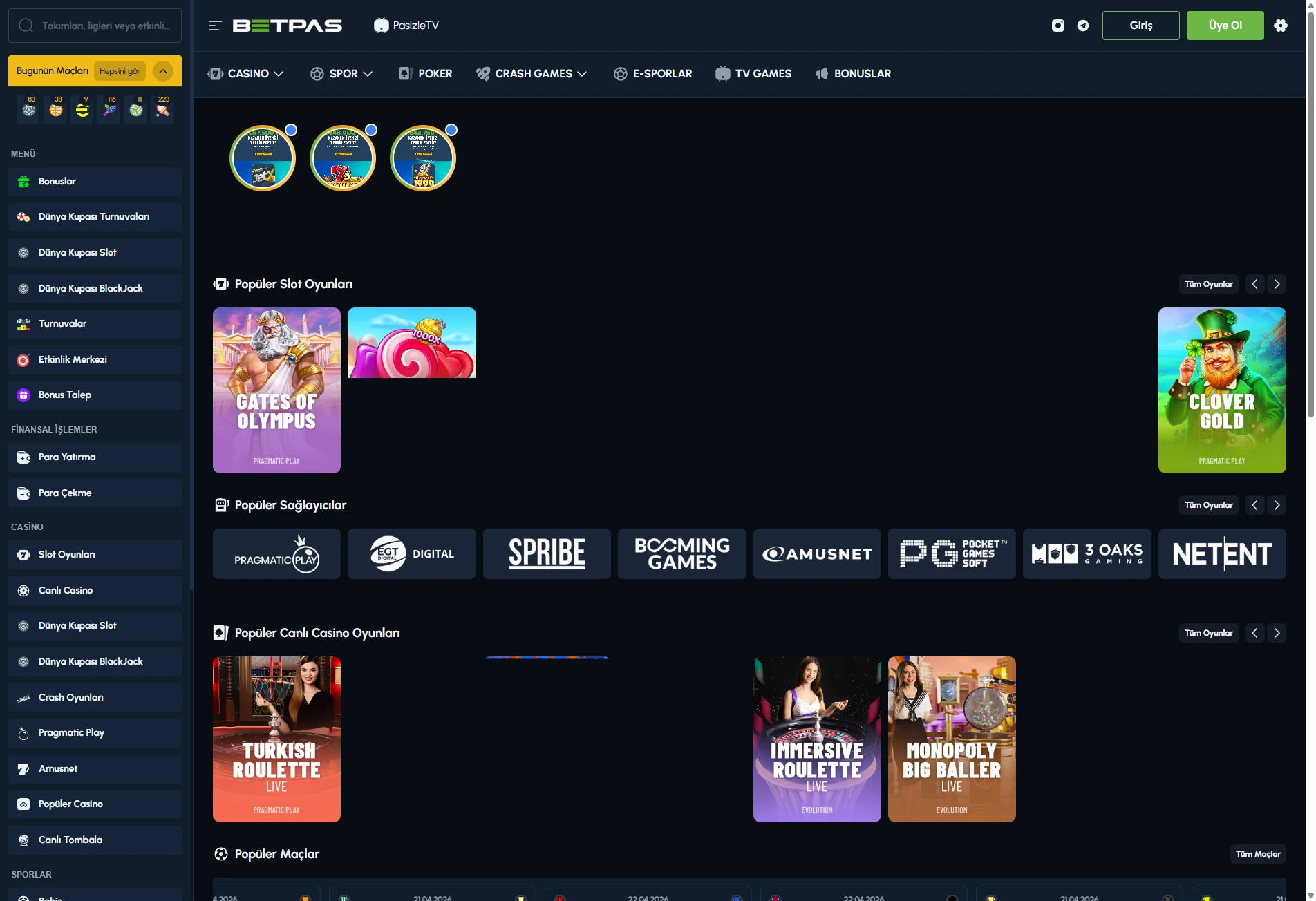Show previous Popüler Slot Oyunları games

[1254, 284]
